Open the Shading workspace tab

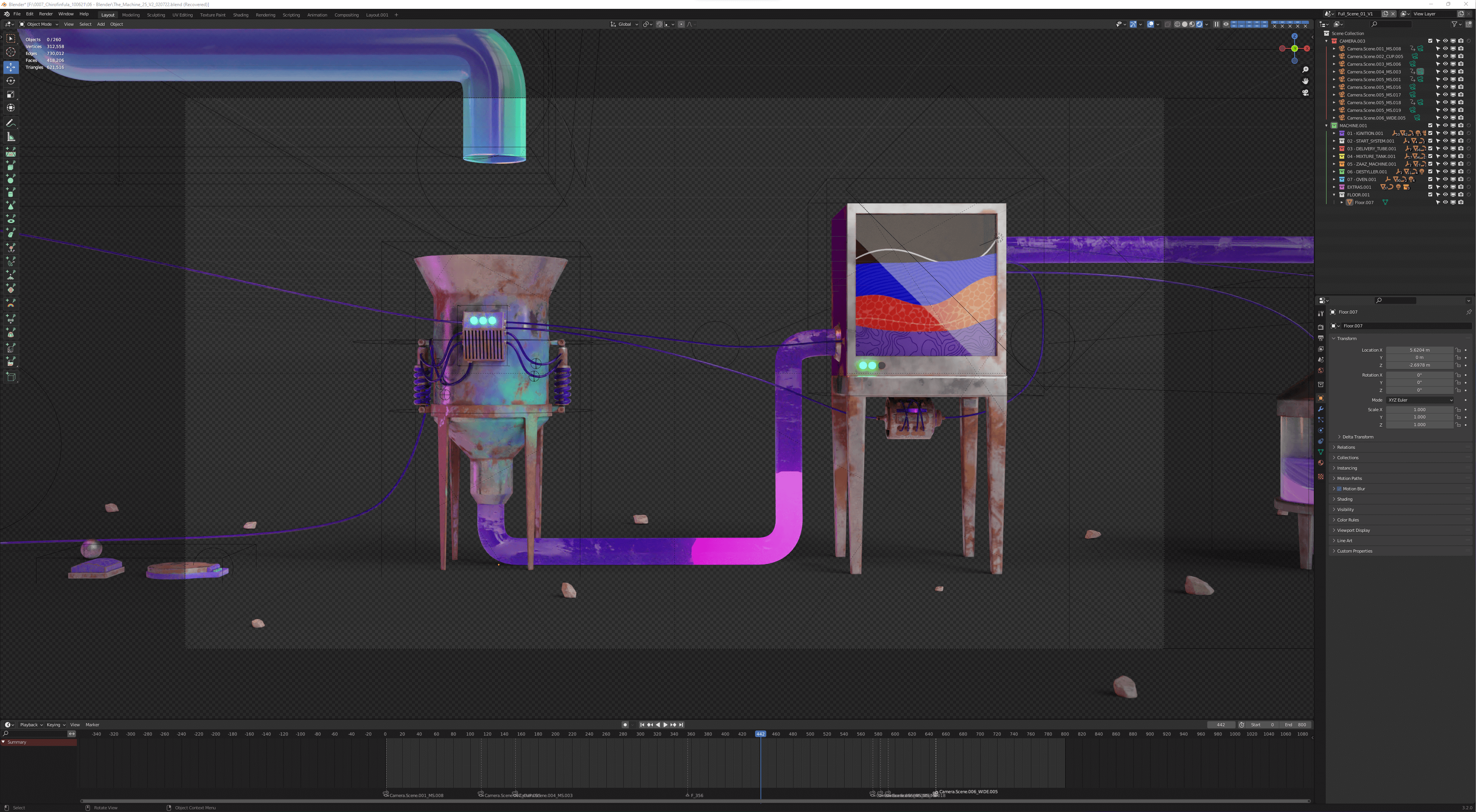click(240, 15)
